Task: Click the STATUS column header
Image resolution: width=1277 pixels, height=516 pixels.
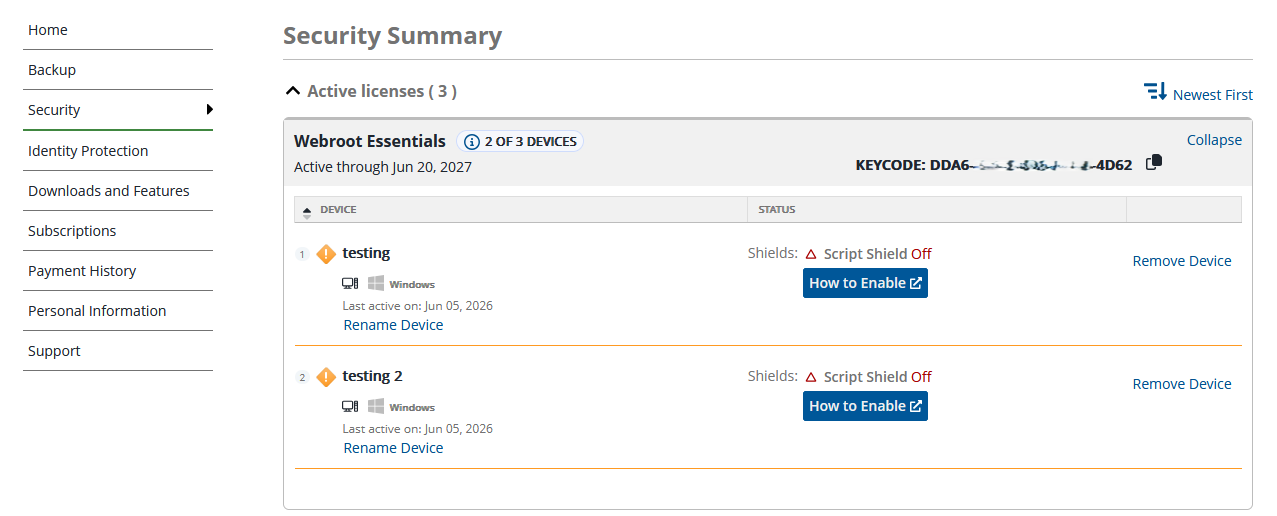Action: point(777,210)
